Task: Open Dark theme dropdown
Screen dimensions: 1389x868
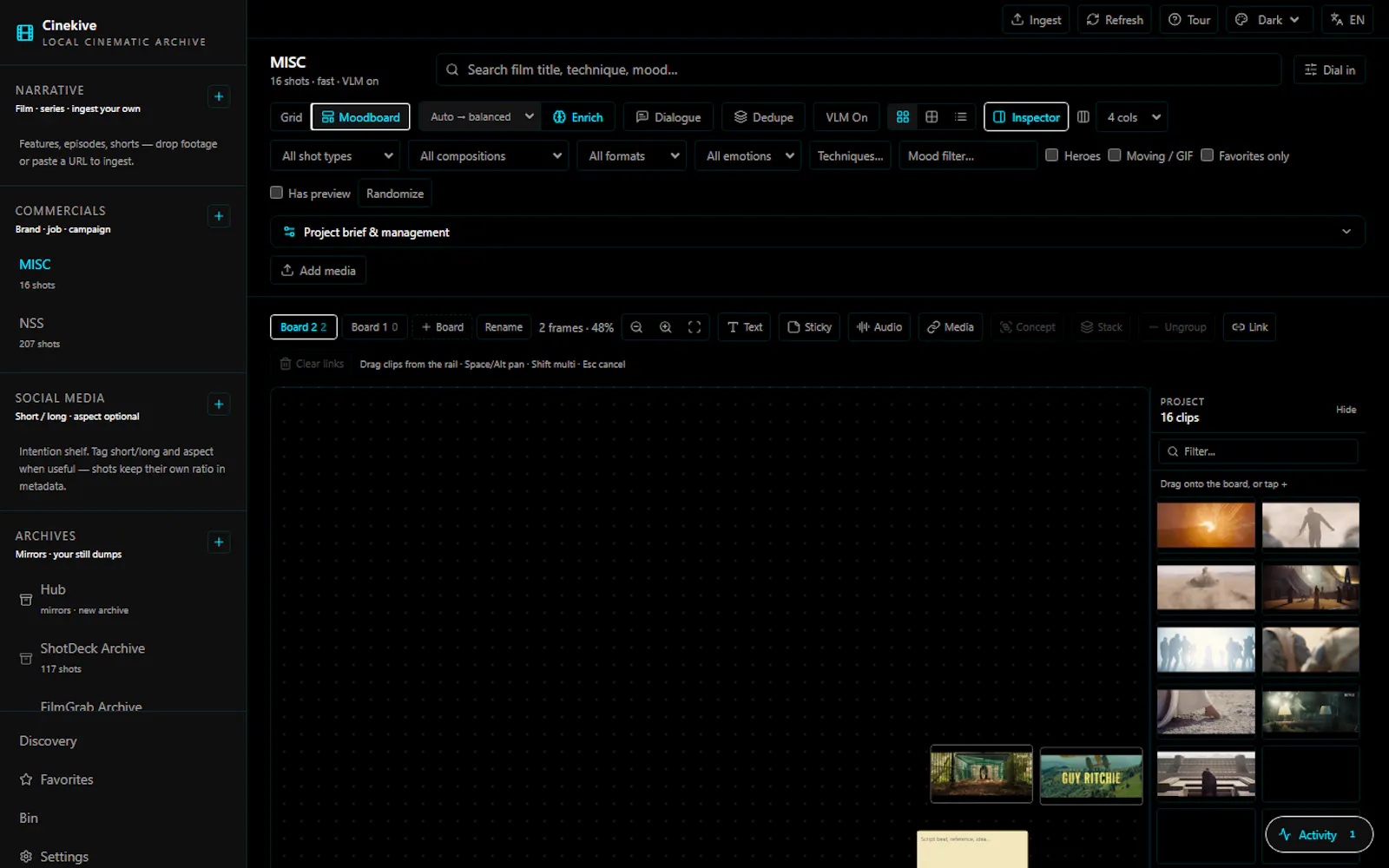Action: coord(1269,20)
